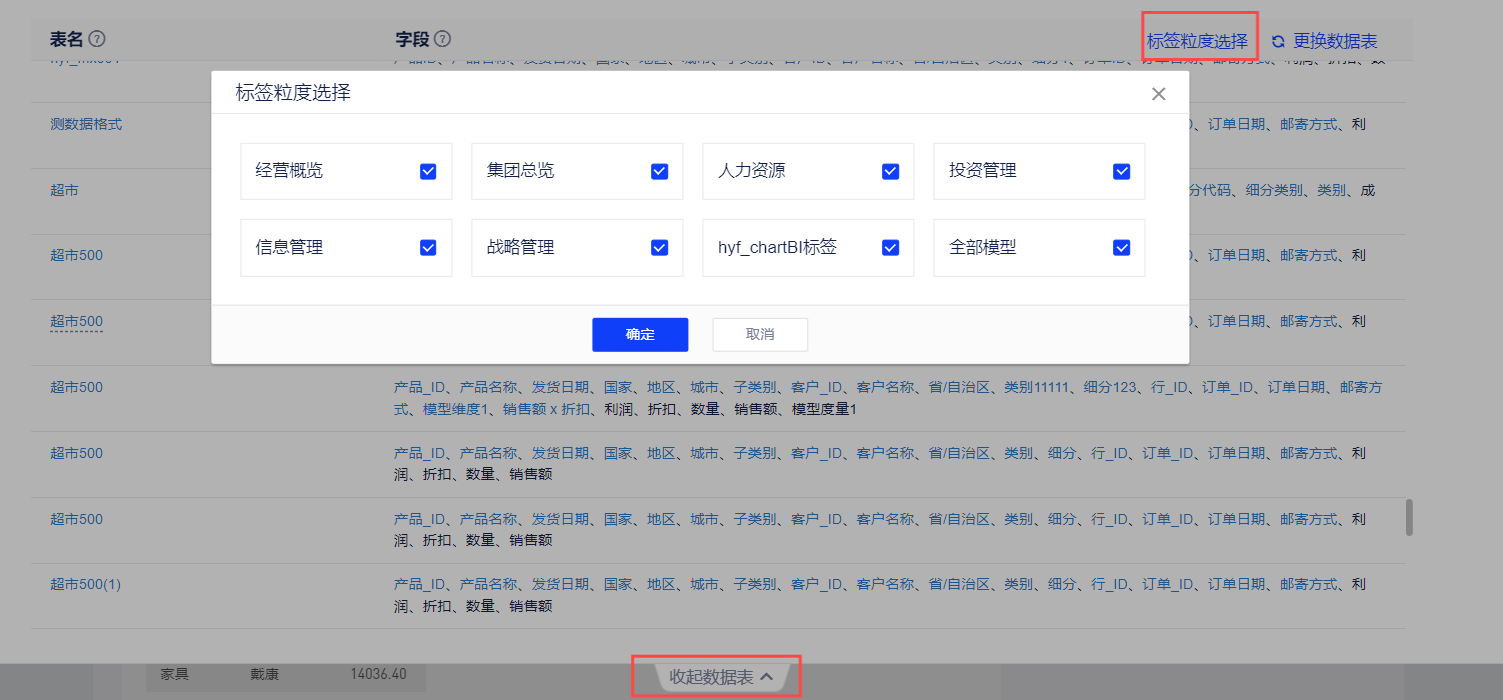Toggle the hyf_chartBI标签 checkbox
Image resolution: width=1503 pixels, height=700 pixels.
(890, 247)
